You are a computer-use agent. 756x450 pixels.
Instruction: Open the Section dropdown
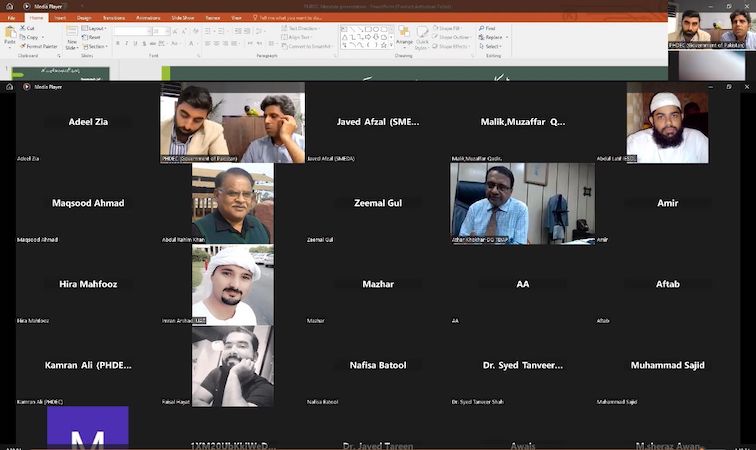(x=96, y=46)
